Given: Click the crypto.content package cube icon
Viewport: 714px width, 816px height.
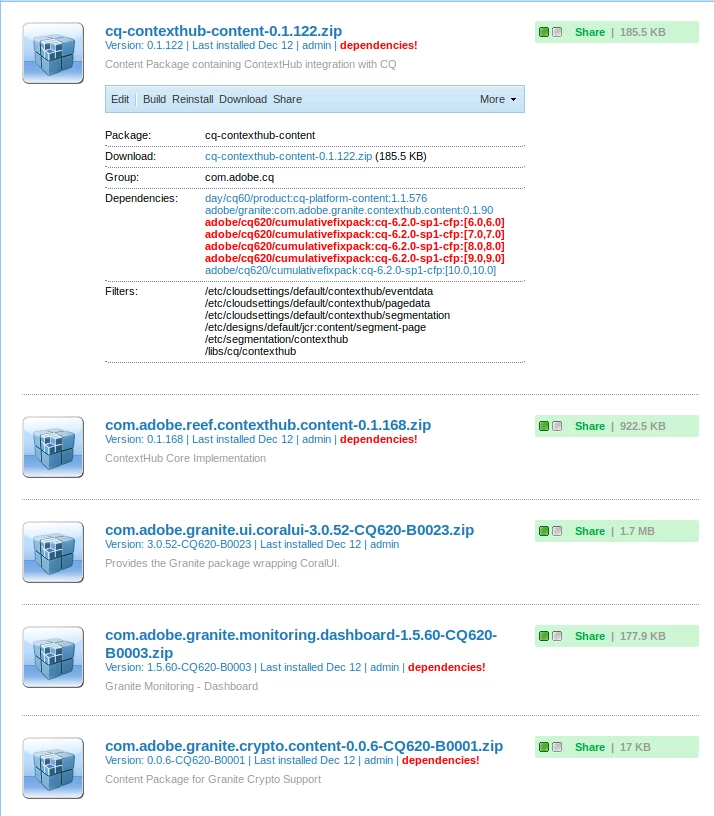Looking at the screenshot, I should pos(53,768).
